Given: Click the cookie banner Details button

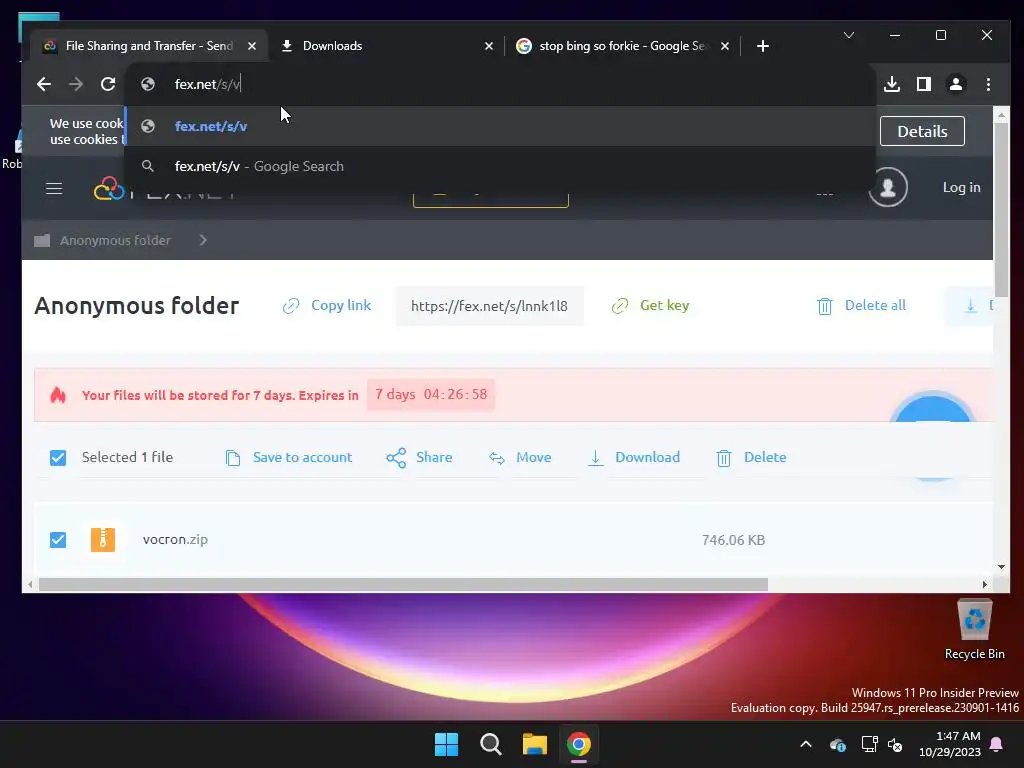Looking at the screenshot, I should tap(922, 131).
